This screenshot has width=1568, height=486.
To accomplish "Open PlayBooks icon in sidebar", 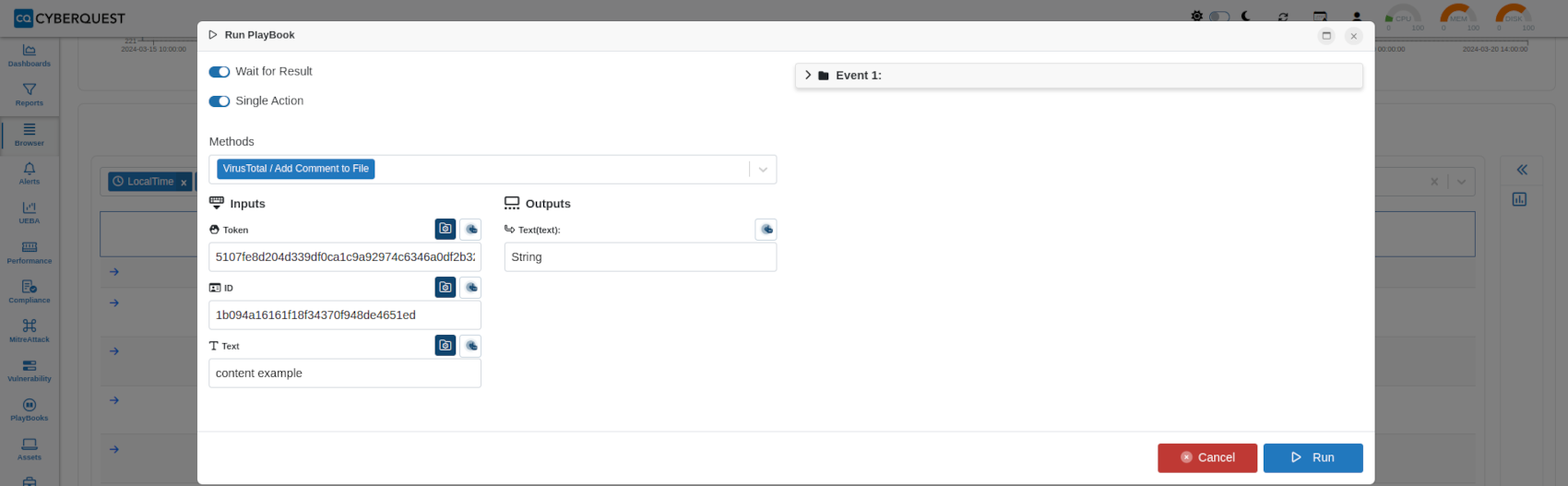I will [30, 409].
